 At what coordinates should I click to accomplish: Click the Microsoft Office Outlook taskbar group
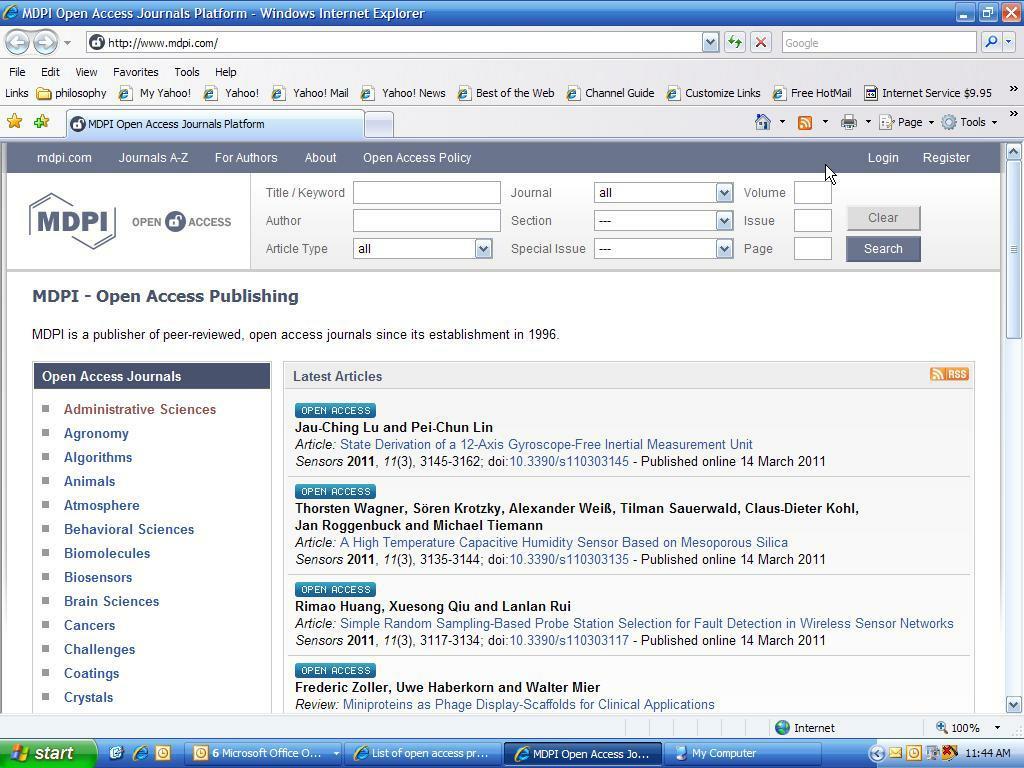263,754
